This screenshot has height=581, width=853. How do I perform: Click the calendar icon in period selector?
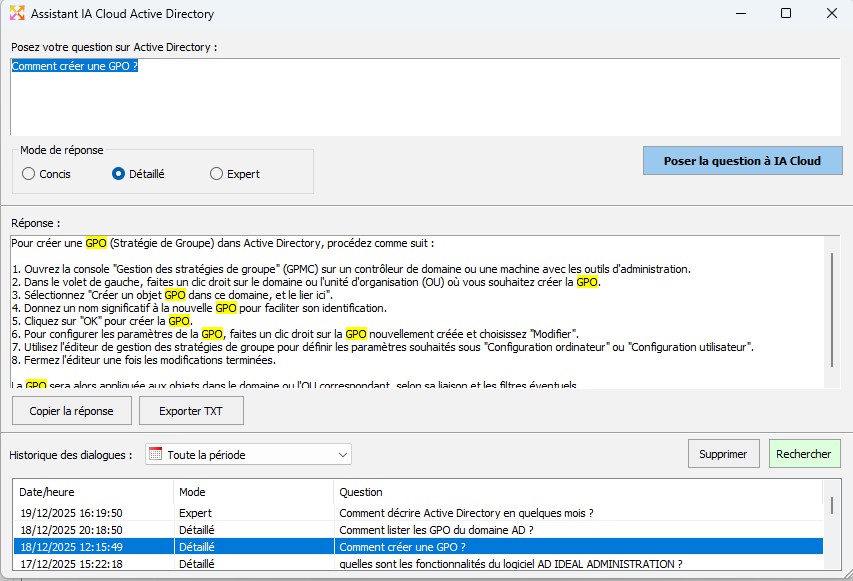point(155,454)
